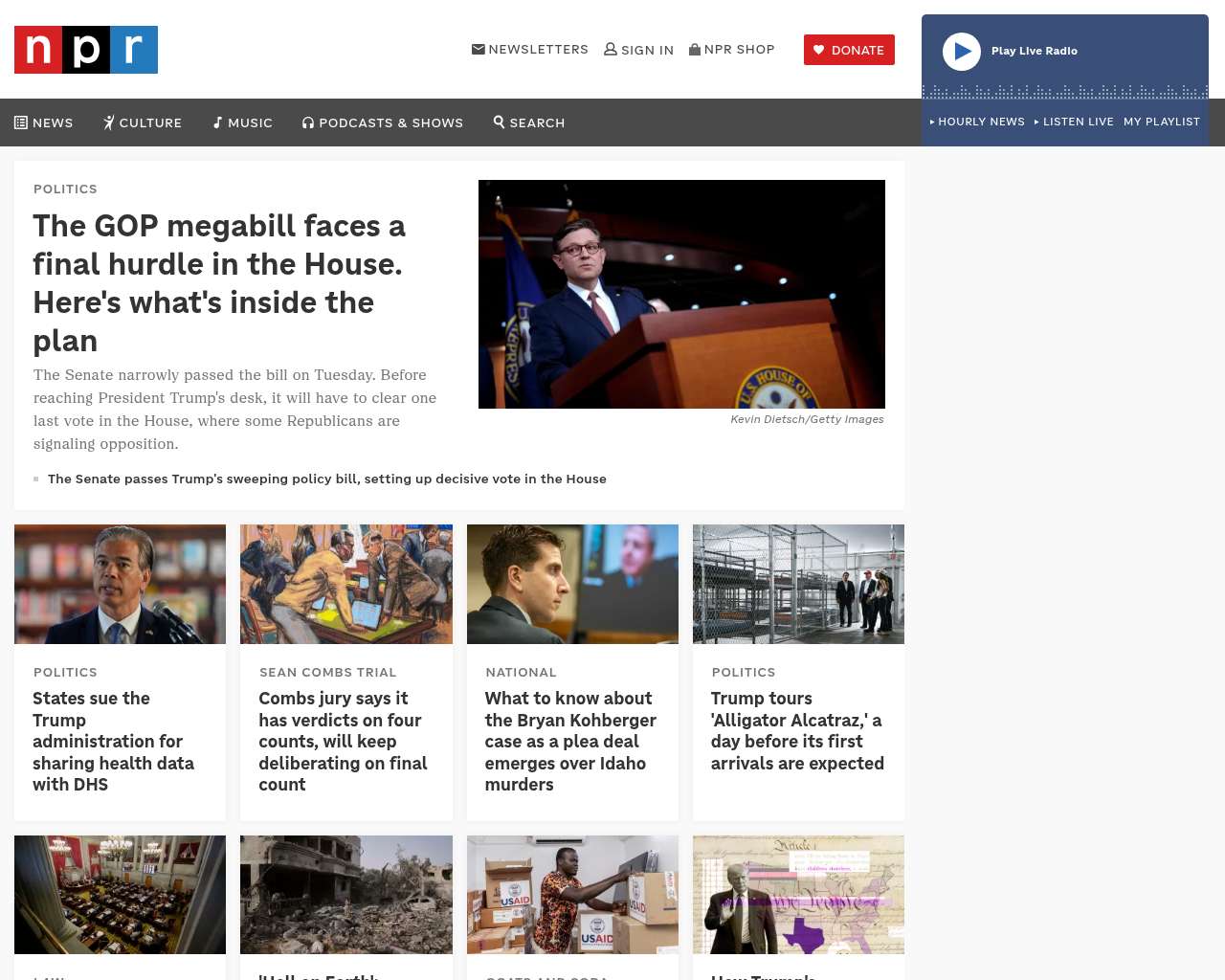This screenshot has width=1225, height=980.
Task: Click the Sign In person icon
Action: 611,49
